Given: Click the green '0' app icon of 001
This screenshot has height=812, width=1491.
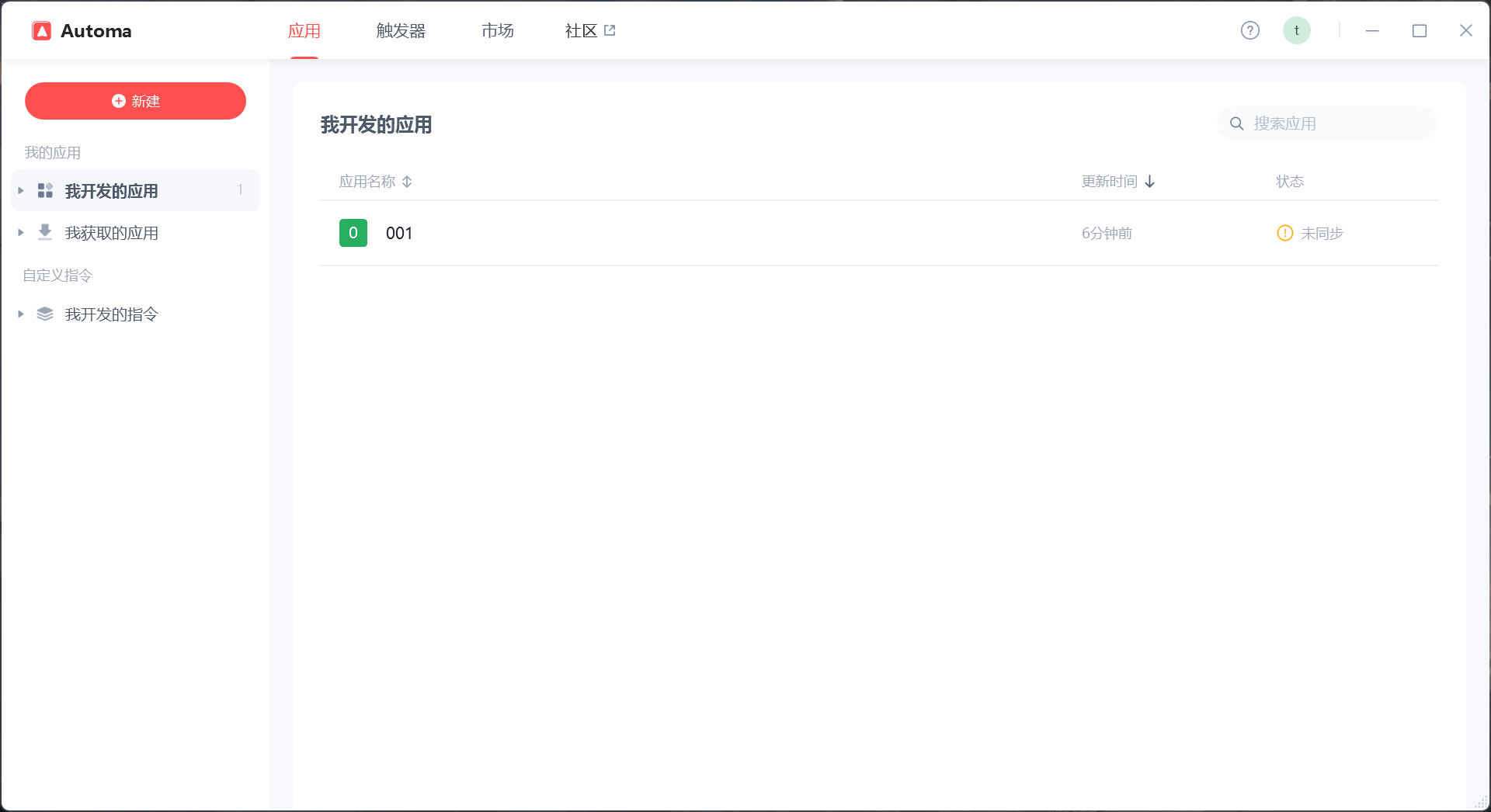Looking at the screenshot, I should [353, 233].
